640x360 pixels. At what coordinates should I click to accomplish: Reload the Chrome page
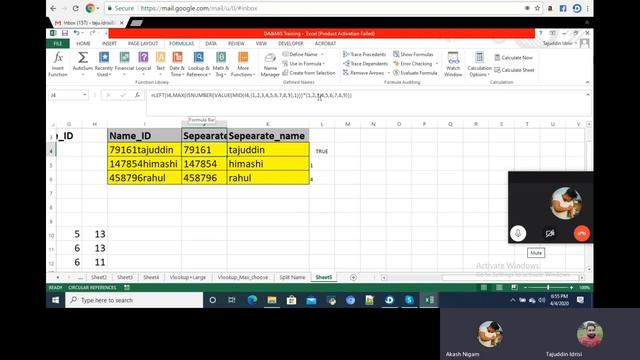click(76, 8)
